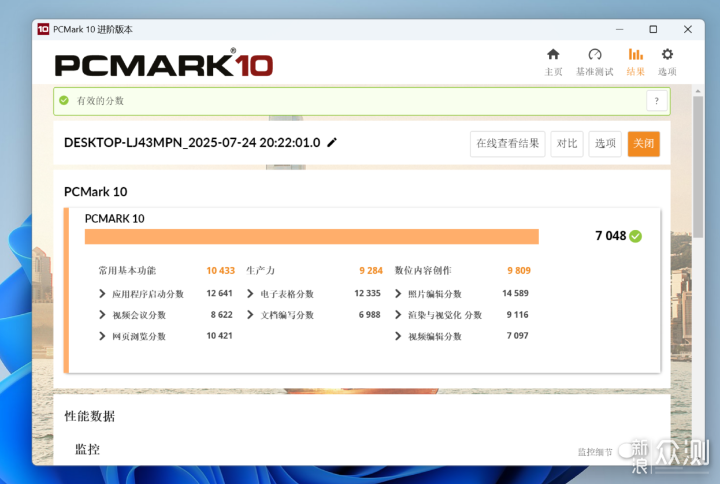Open the 主页 home tab
This screenshot has width=720, height=484.
[553, 62]
